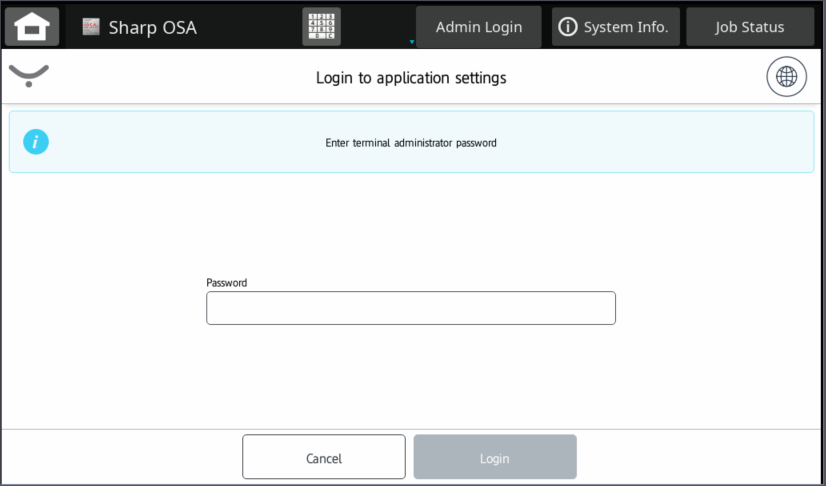Focus the Password input field
The height and width of the screenshot is (486, 826).
click(x=410, y=308)
